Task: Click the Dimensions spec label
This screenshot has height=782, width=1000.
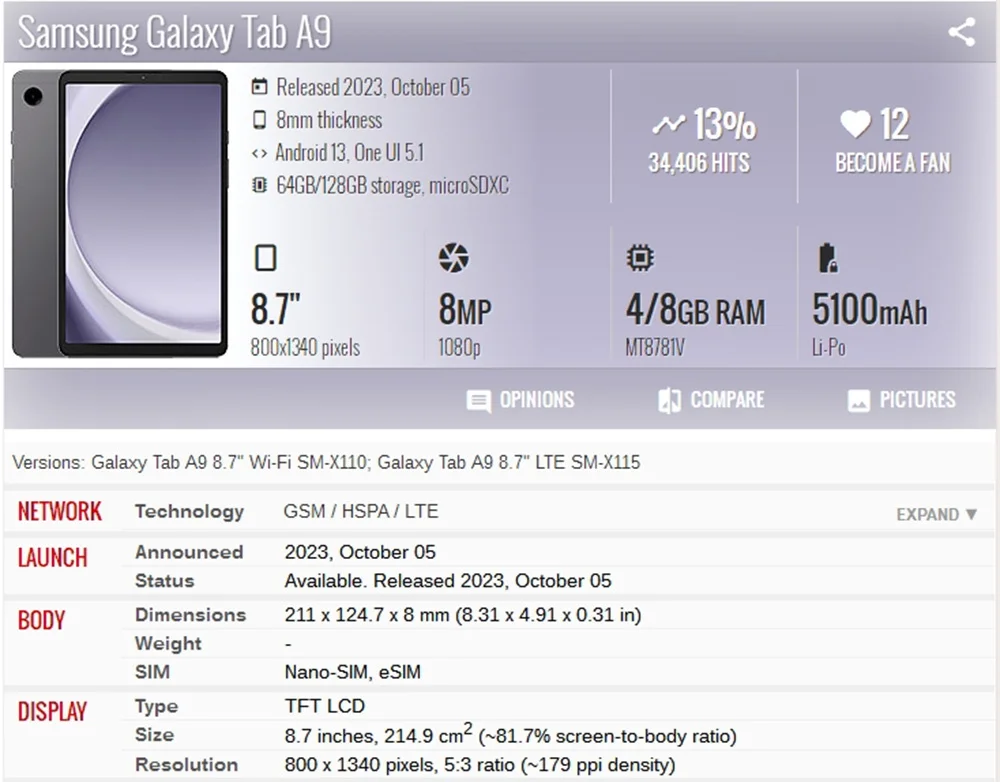Action: point(191,614)
